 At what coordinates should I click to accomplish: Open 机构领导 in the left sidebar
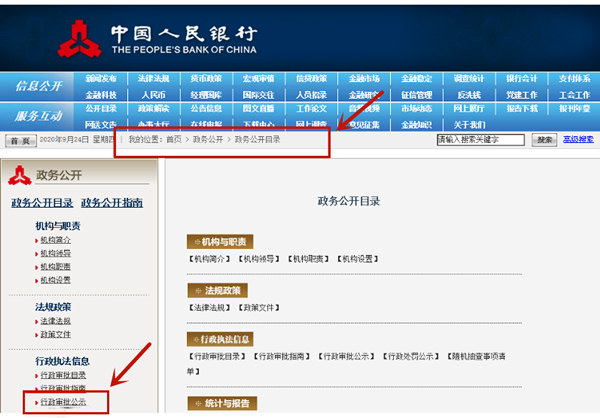[x=55, y=253]
